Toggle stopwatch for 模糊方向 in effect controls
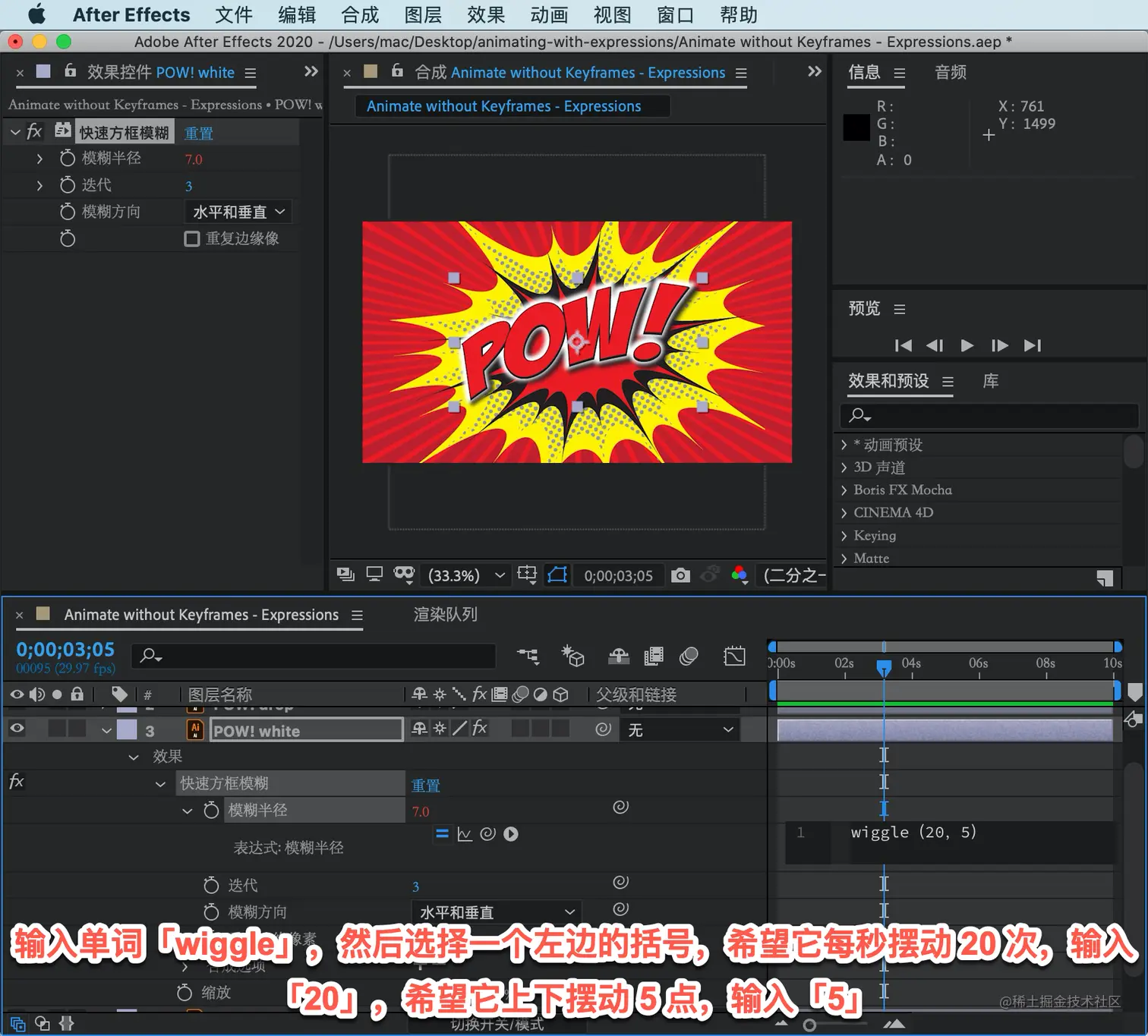The image size is (1148, 1036). coord(68,212)
